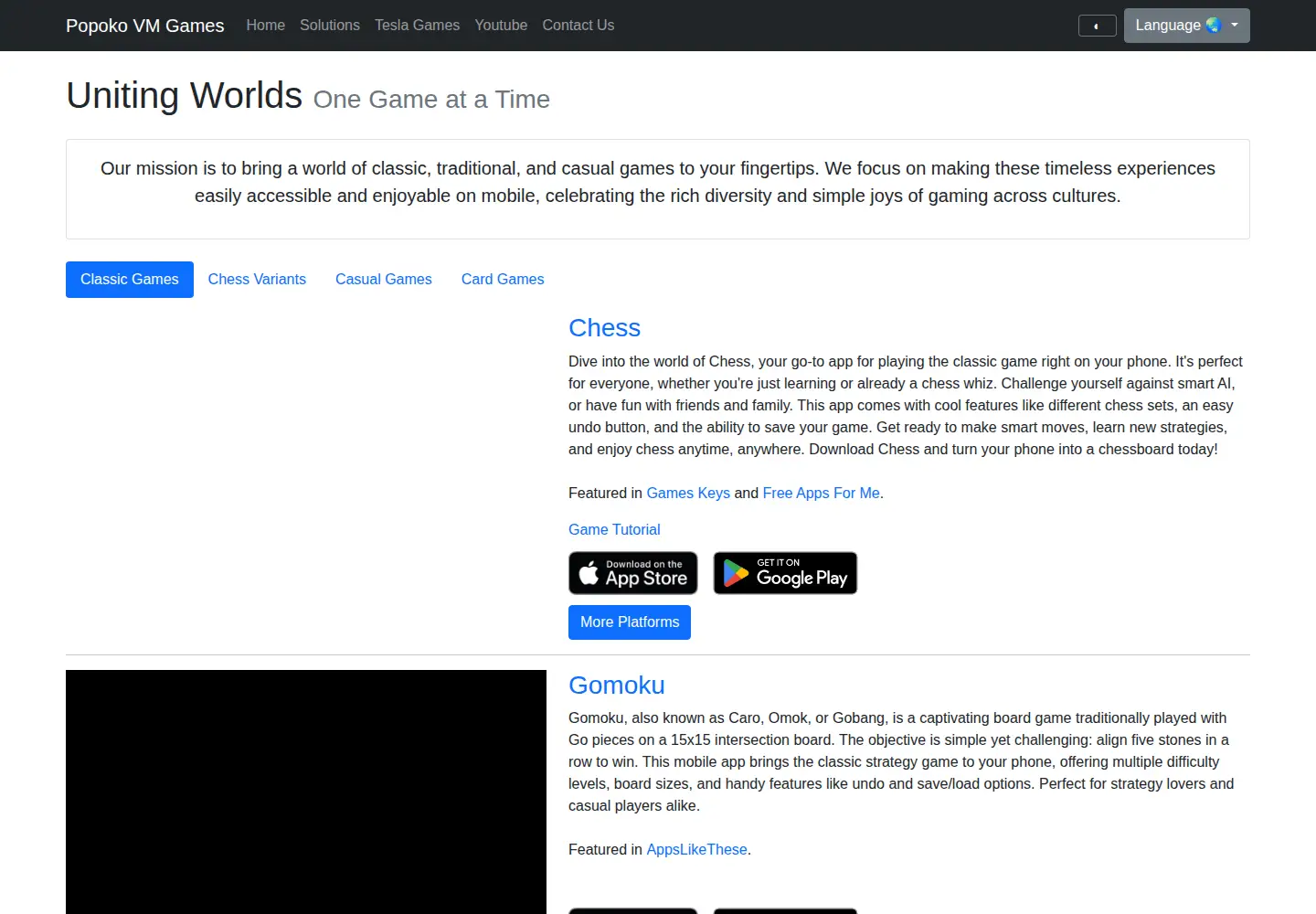The image size is (1316, 914).
Task: Visit the Youtube navbar link
Action: click(501, 26)
